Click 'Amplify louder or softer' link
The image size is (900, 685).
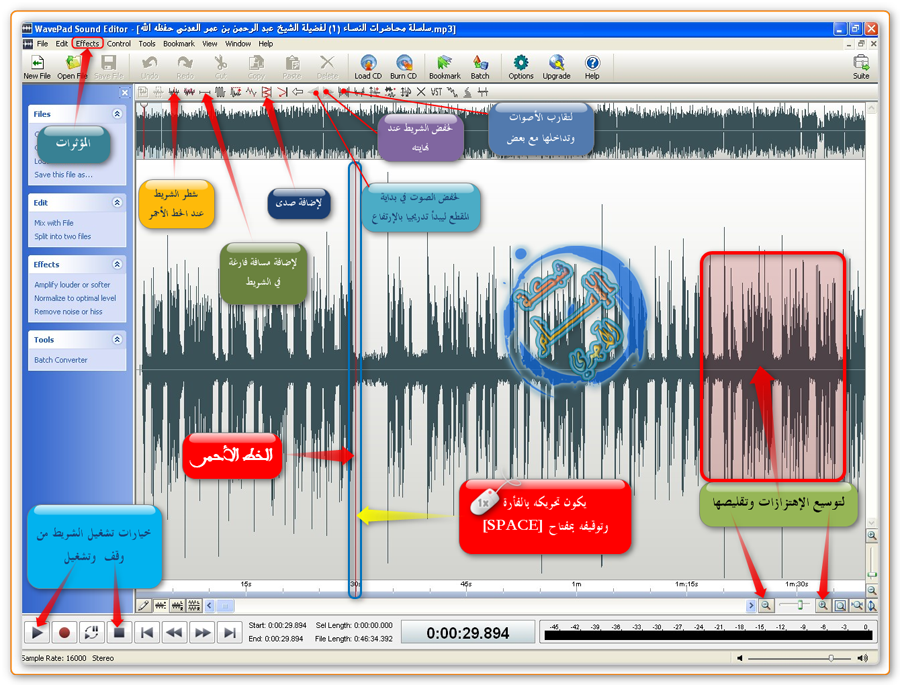[x=74, y=285]
